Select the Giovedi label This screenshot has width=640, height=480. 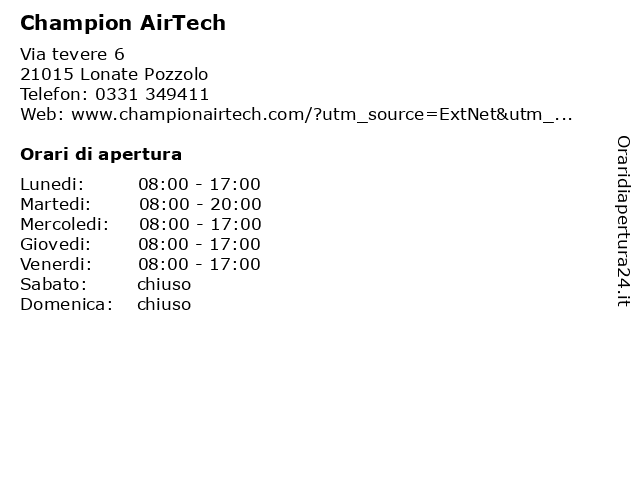56,244
